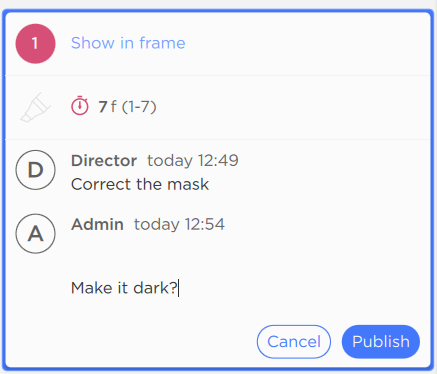Open the Admin avatar circle
This screenshot has height=374, width=437.
click(x=35, y=234)
